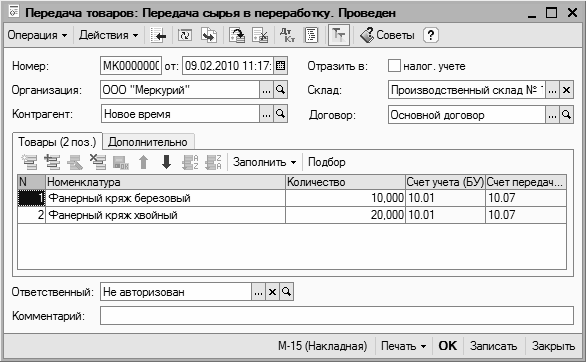Click the post document toolbar icon
This screenshot has width=586, height=362.
[237, 35]
